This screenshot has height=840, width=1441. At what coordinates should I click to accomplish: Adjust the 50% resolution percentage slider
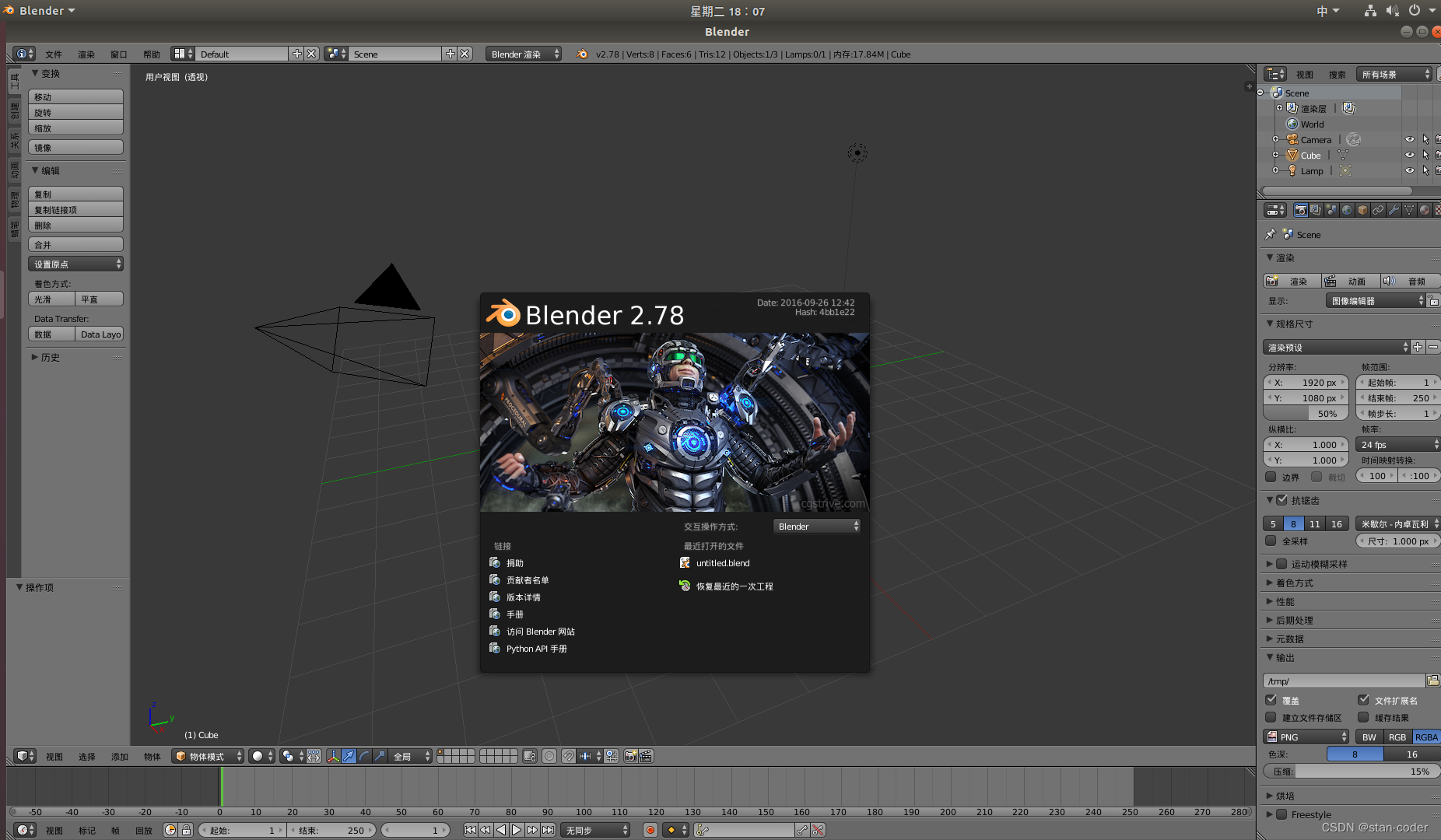point(1305,413)
